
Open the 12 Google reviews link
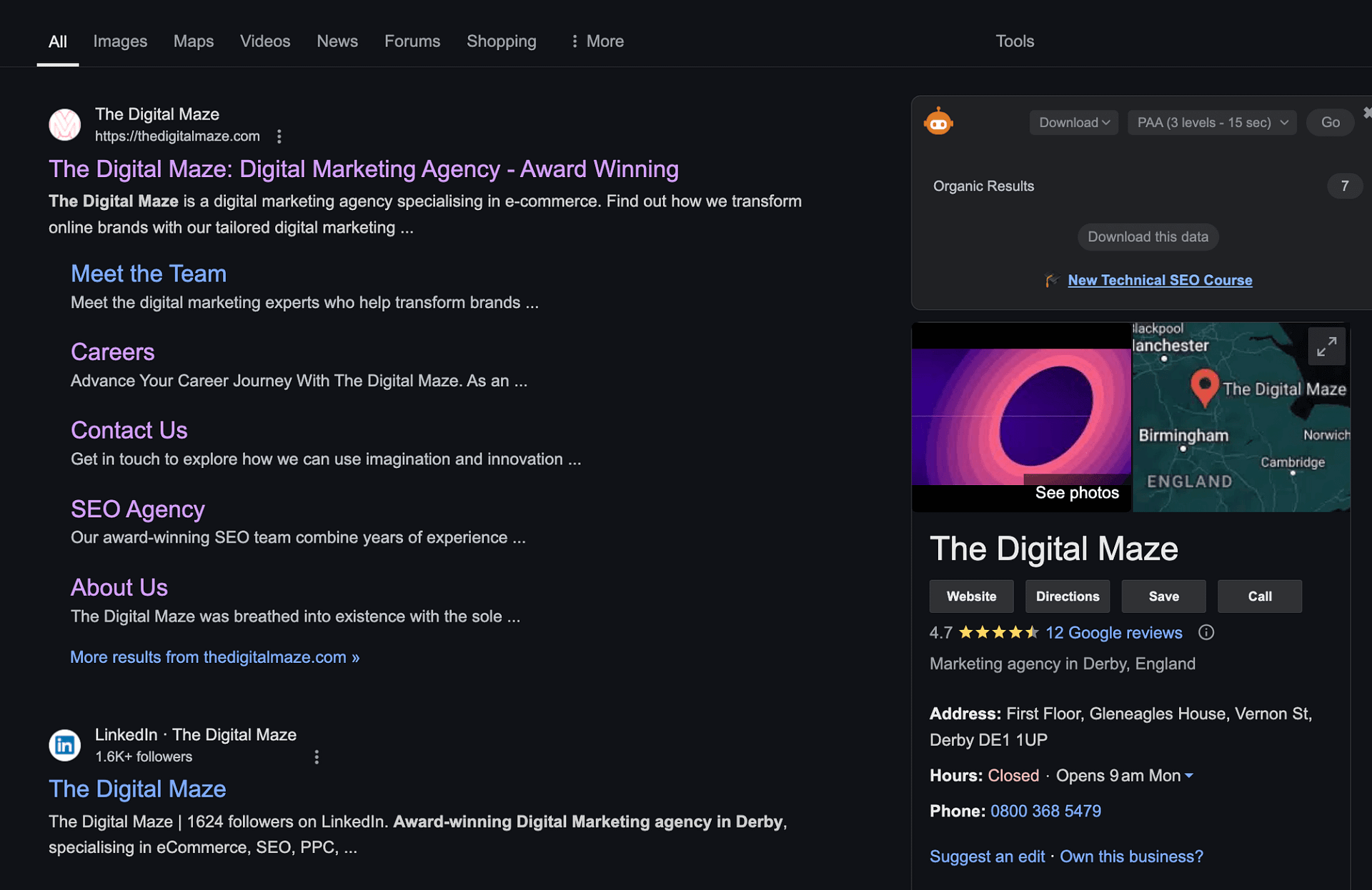[x=1113, y=633]
